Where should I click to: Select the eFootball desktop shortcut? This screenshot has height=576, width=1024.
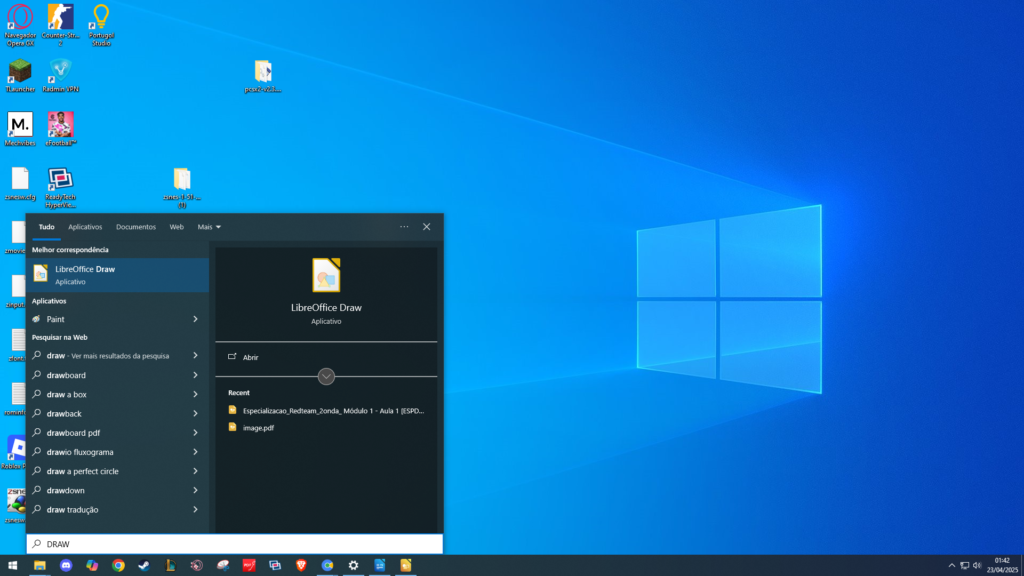(x=61, y=125)
